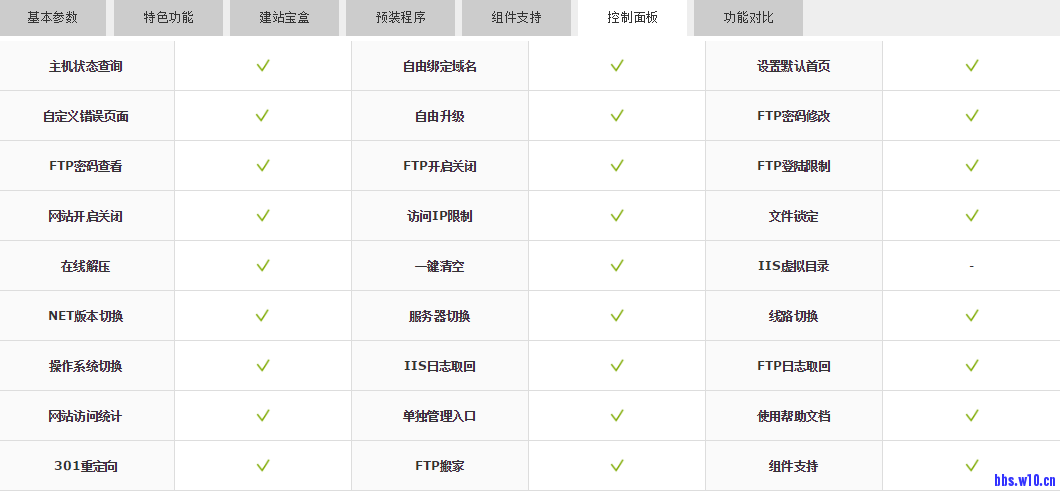Click the checkmark beside 访问IP限制

coord(617,216)
